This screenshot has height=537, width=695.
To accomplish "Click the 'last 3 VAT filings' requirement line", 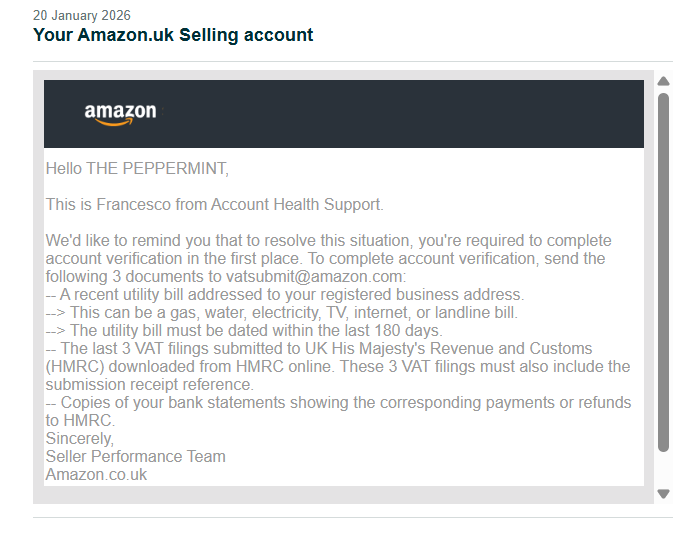I will pyautogui.click(x=320, y=348).
